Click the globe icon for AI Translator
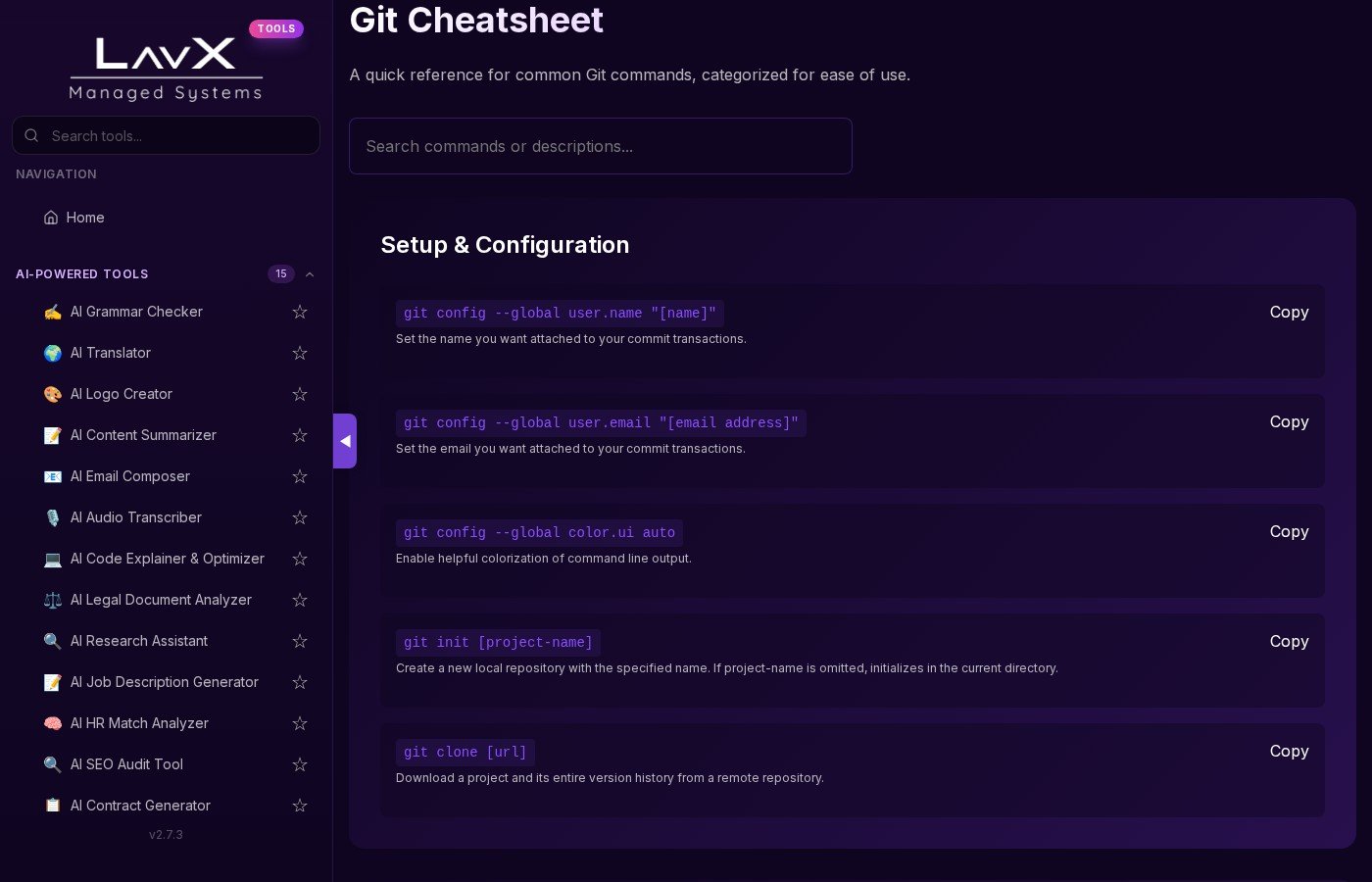Image resolution: width=1372 pixels, height=882 pixels. [53, 353]
